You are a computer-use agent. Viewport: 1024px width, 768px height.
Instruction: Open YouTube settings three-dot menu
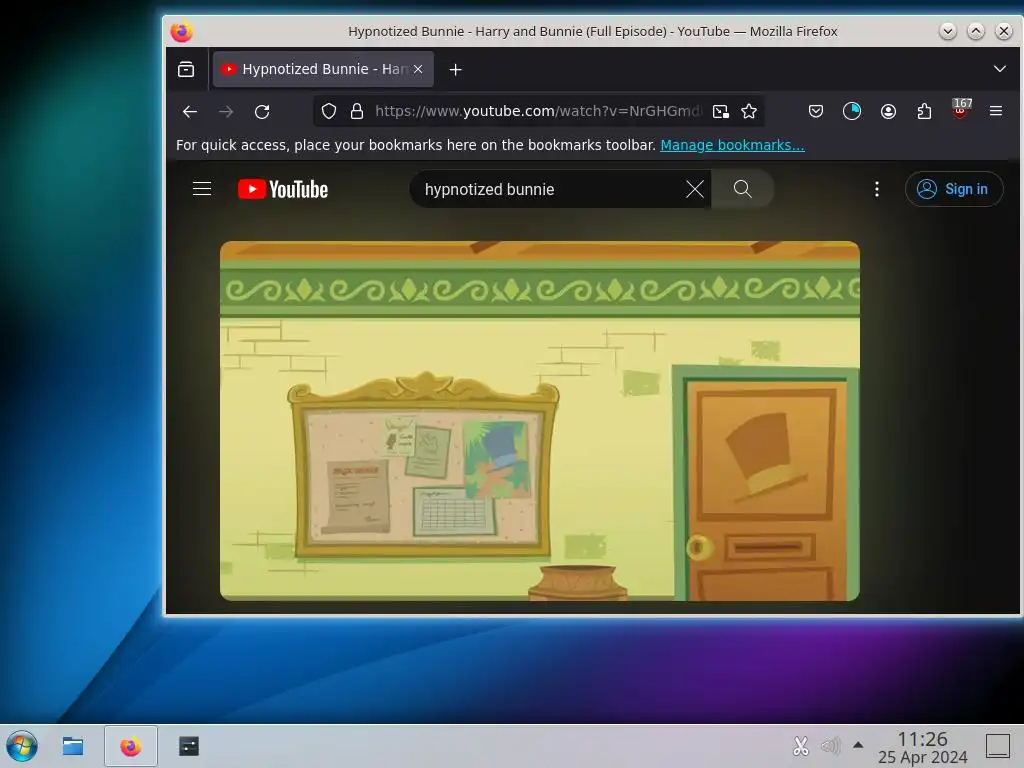876,189
